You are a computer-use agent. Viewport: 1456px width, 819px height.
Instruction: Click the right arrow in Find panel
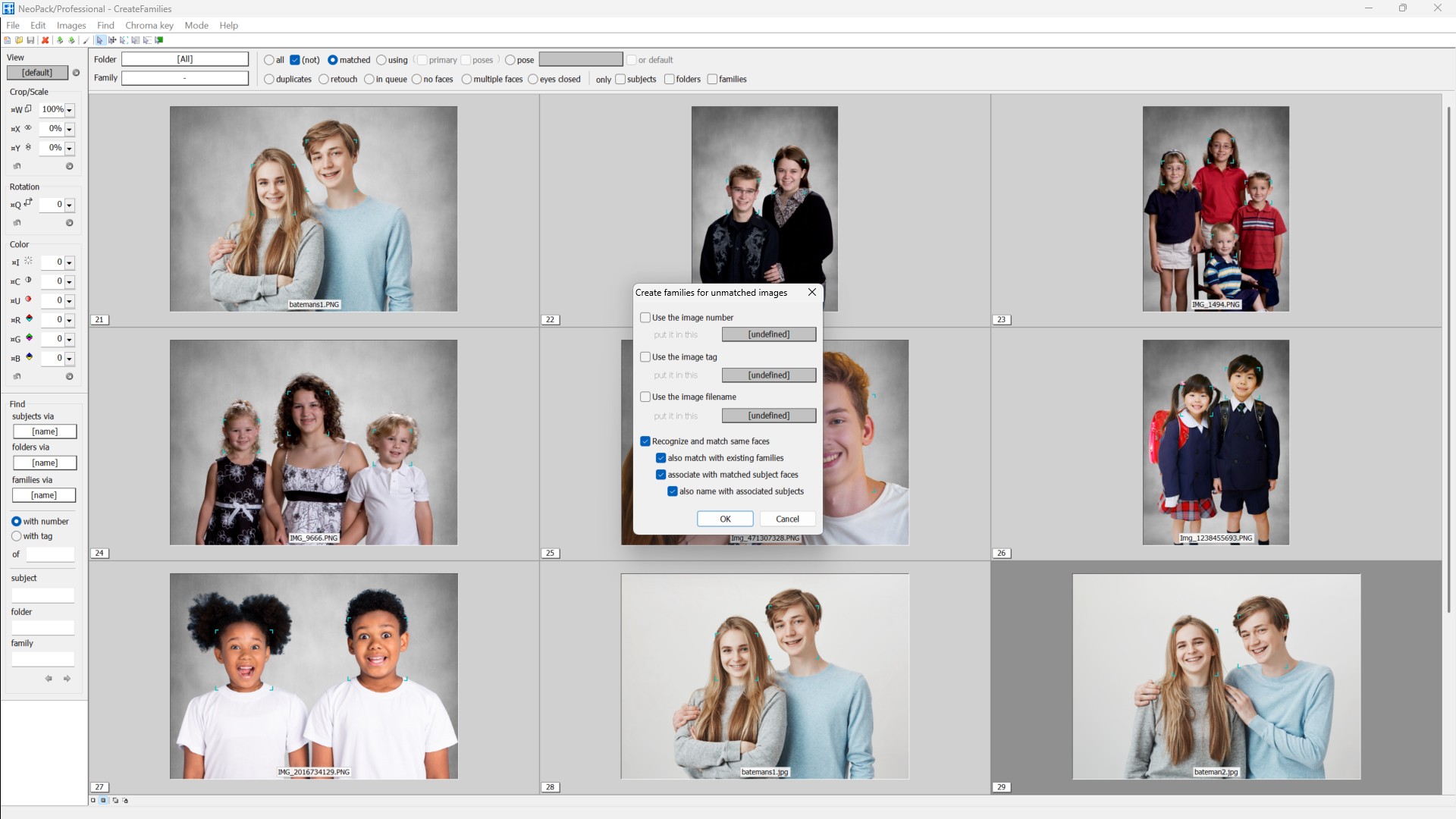point(67,679)
